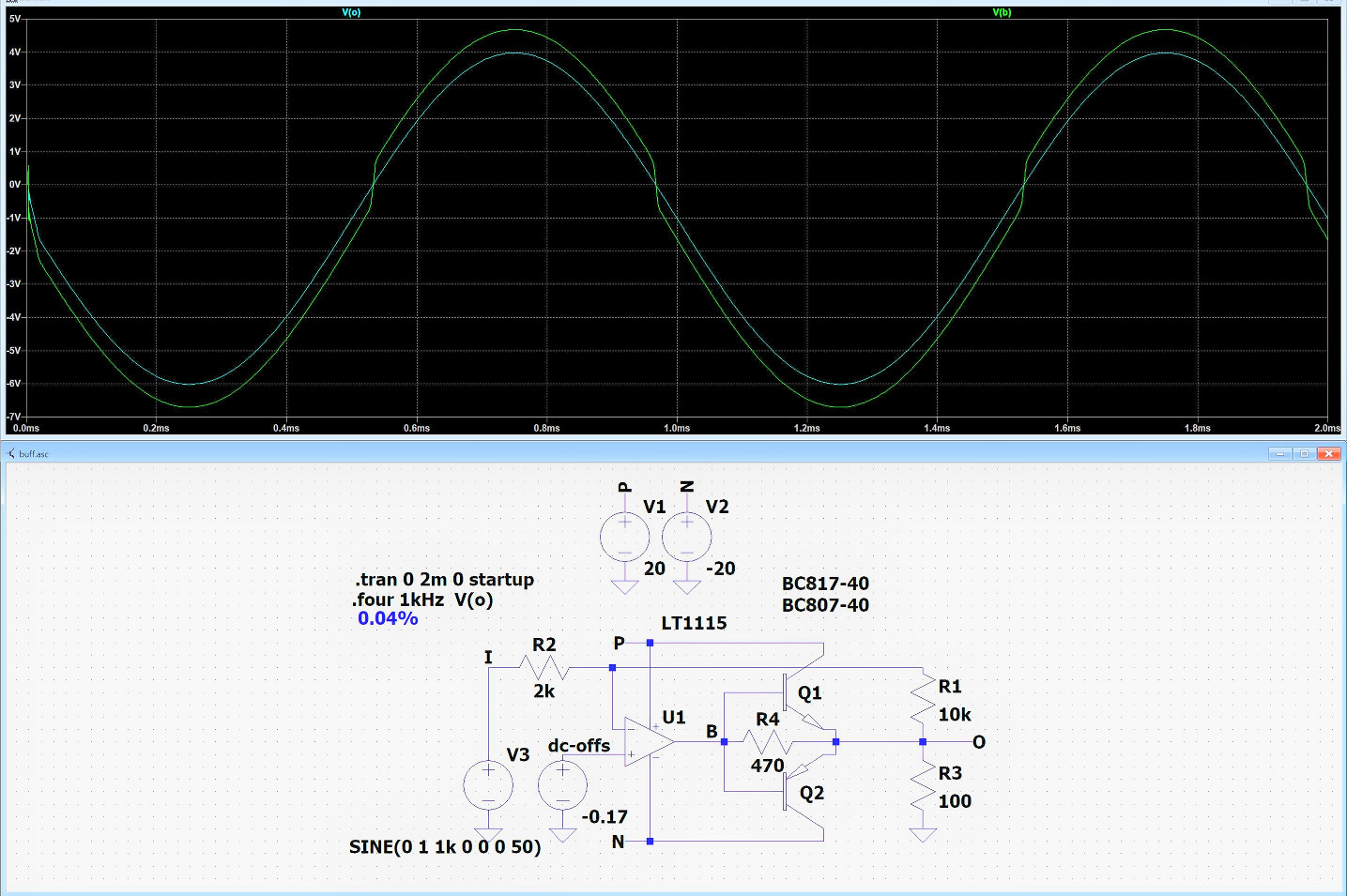This screenshot has height=896, width=1347.
Task: Click the output net label O
Action: [979, 742]
